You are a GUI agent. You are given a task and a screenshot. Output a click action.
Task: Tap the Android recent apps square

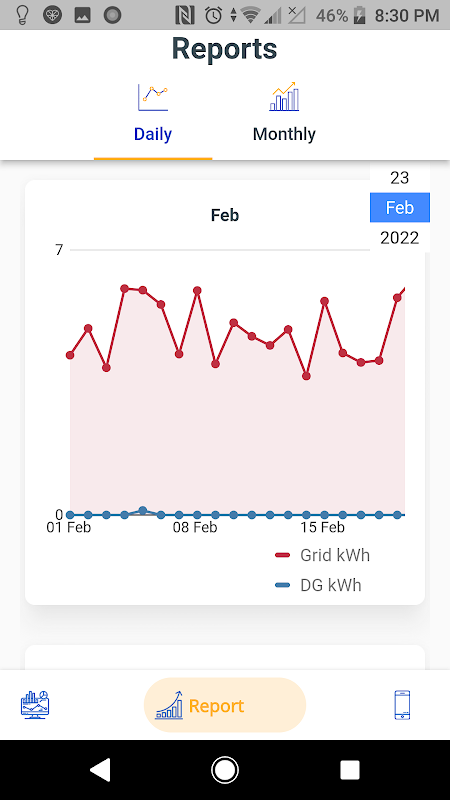point(350,770)
